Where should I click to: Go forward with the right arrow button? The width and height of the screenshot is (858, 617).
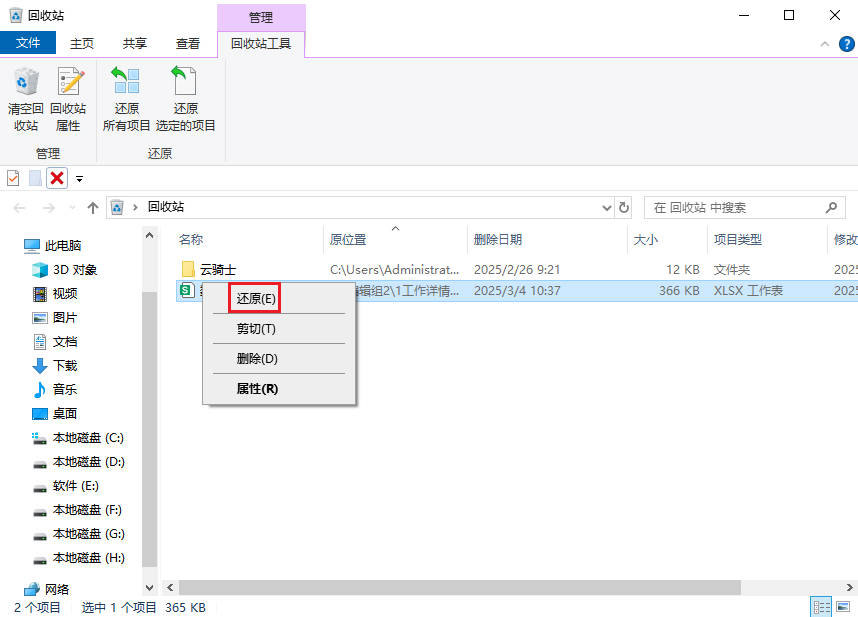tap(49, 208)
